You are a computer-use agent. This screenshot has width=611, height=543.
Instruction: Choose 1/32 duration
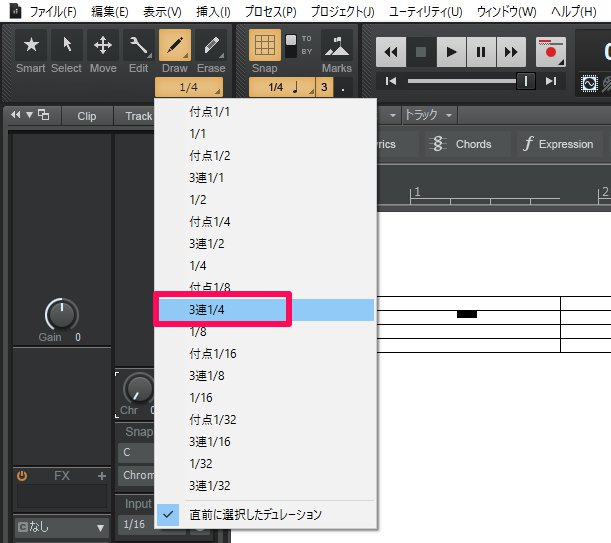265,464
